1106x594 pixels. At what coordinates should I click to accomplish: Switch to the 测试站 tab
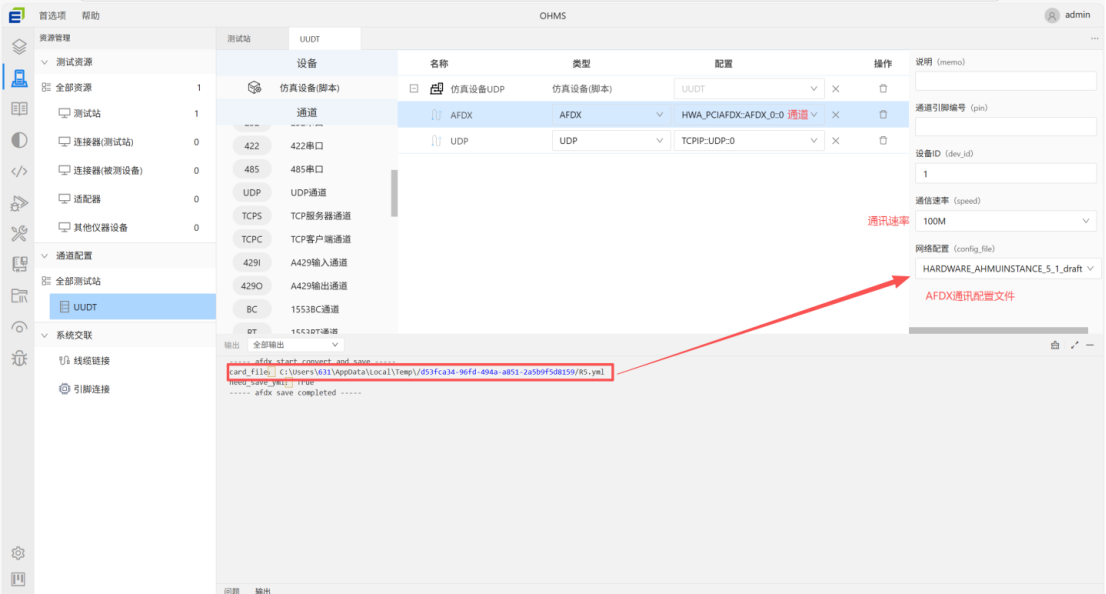[239, 39]
